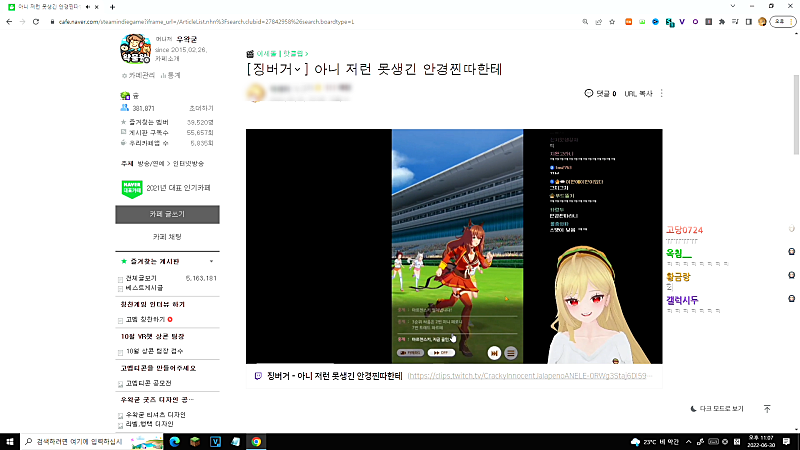Open the Windows notification center icon
The image size is (800, 450).
coord(786,442)
